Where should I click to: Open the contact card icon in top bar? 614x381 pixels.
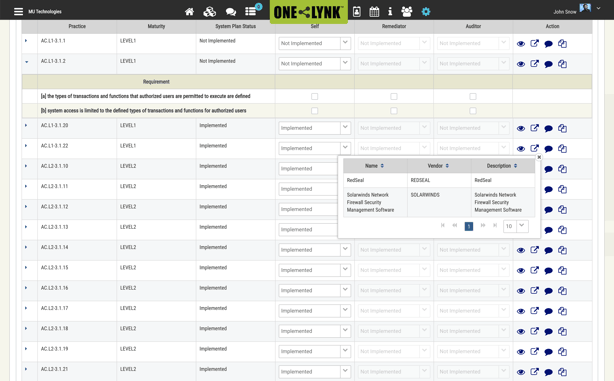(x=357, y=12)
